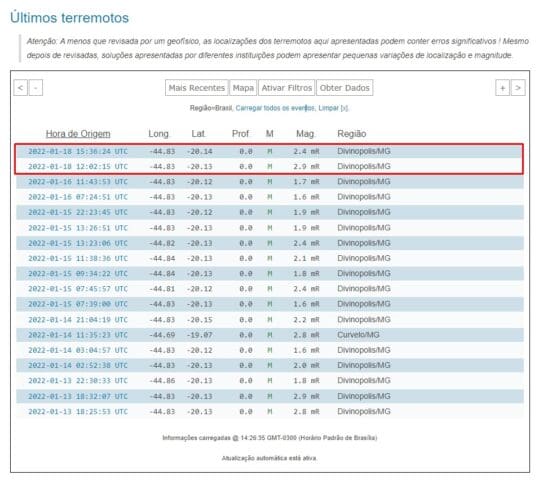The image size is (539, 480).
Task: Sort by Hora de Origem header
Action: pos(78,134)
